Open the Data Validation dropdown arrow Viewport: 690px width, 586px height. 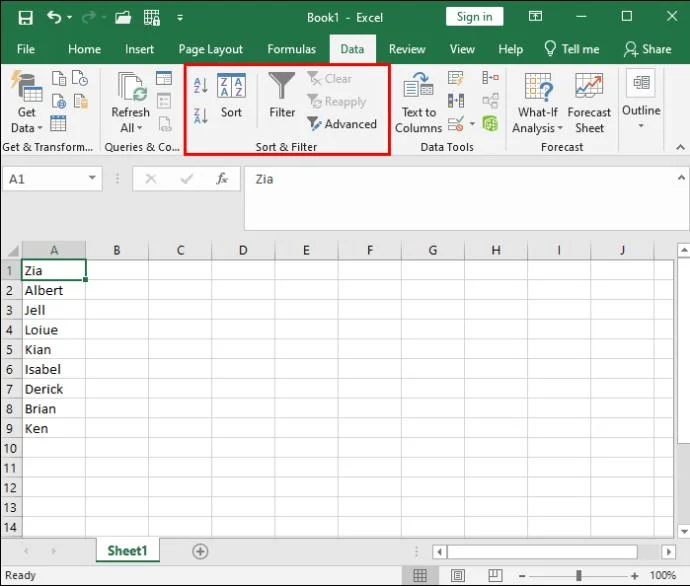[472, 124]
